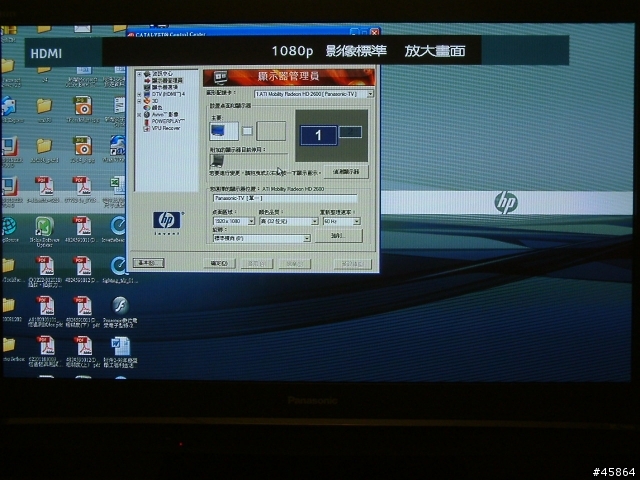640x480 pixels.
Task: Click the display manager header monitor icon
Action: 220,77
